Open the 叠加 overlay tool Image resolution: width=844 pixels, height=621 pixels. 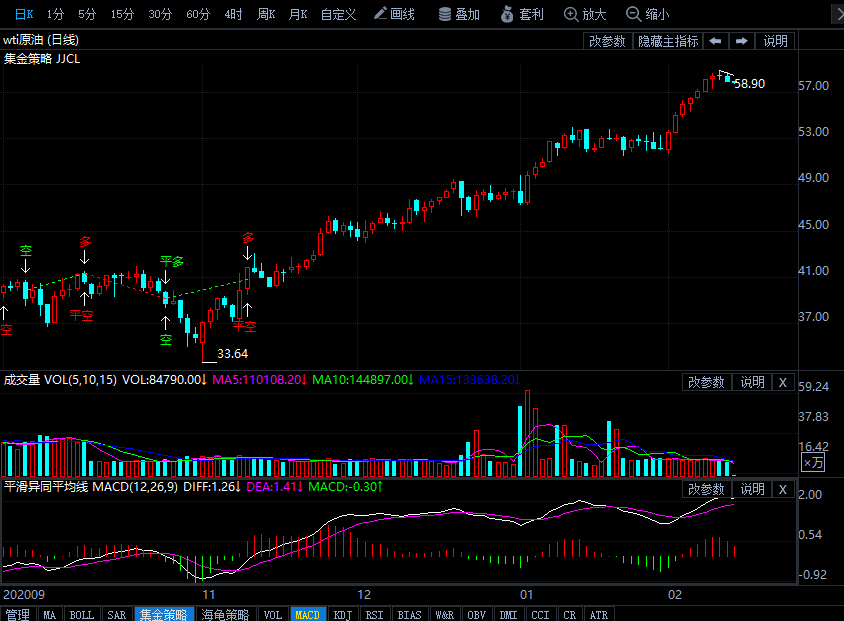[459, 14]
